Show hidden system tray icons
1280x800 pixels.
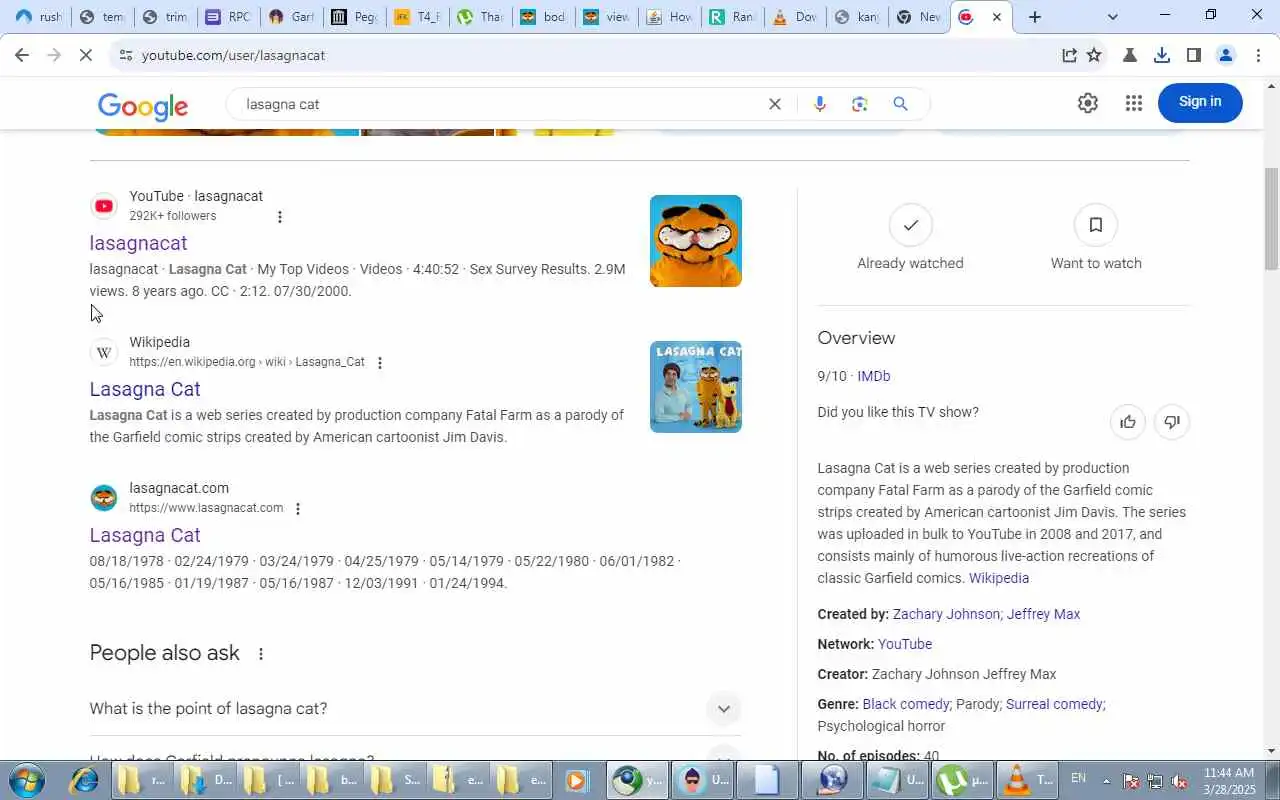(x=1106, y=781)
